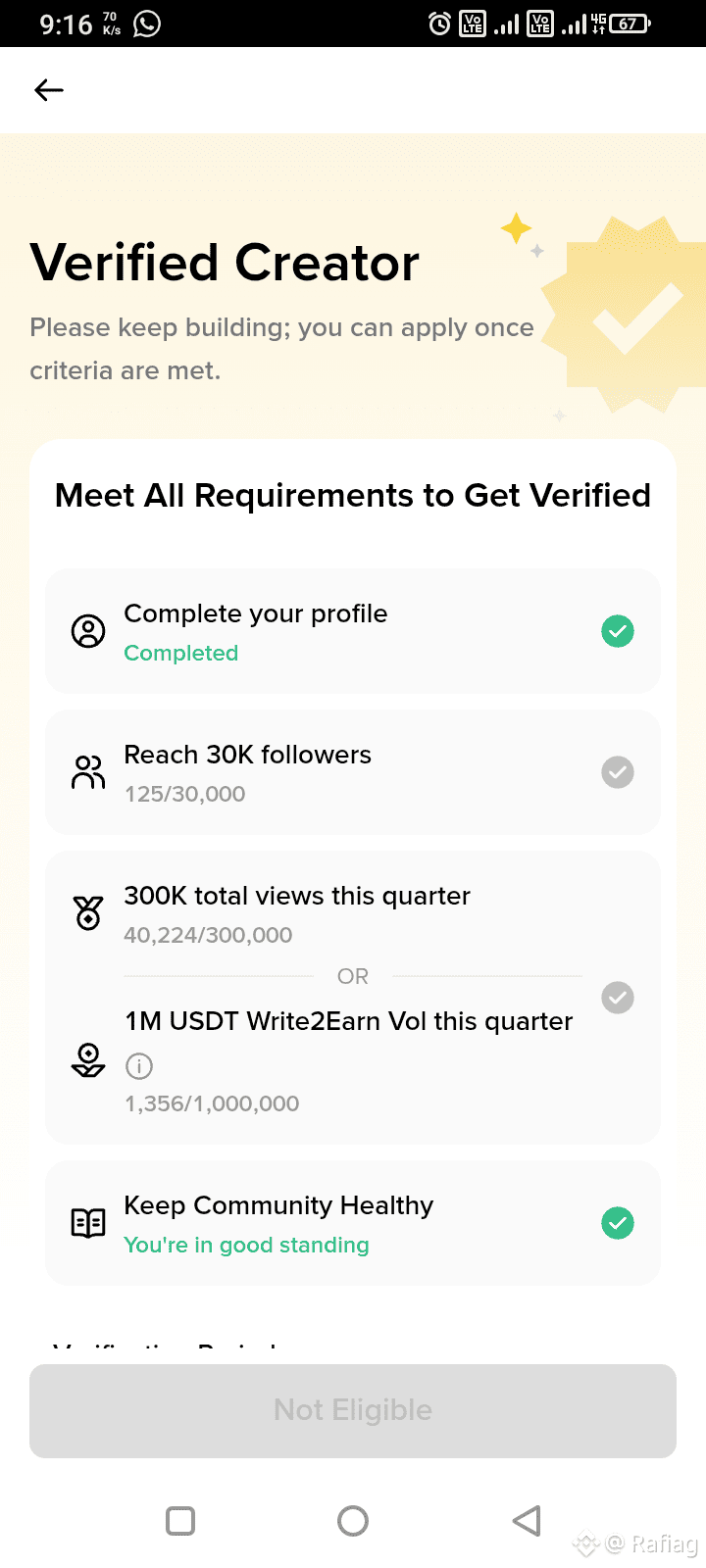Click gray checkmark for views requirement
The image size is (706, 1568).
pos(618,998)
